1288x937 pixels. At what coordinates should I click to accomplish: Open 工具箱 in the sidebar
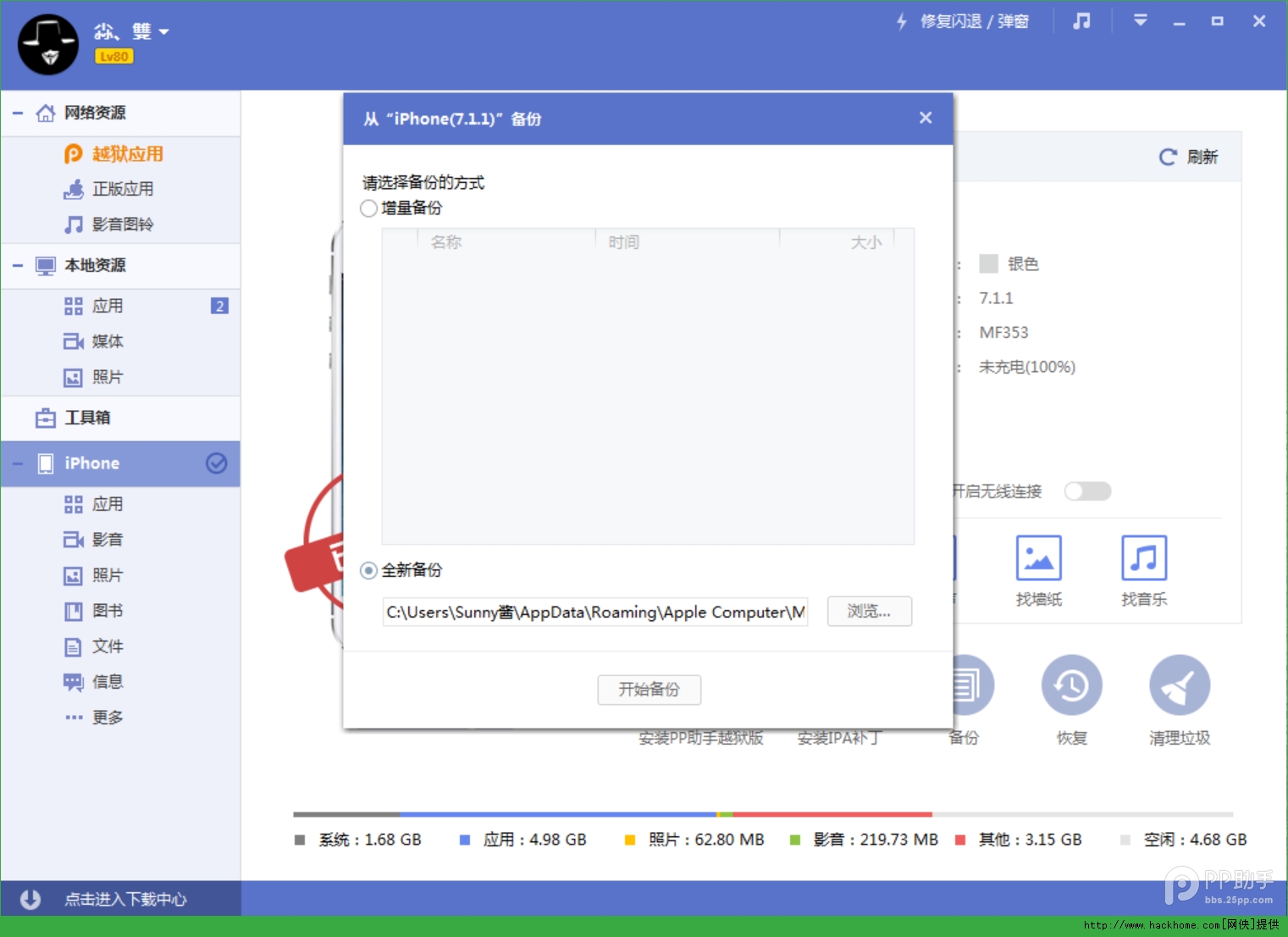(x=87, y=418)
